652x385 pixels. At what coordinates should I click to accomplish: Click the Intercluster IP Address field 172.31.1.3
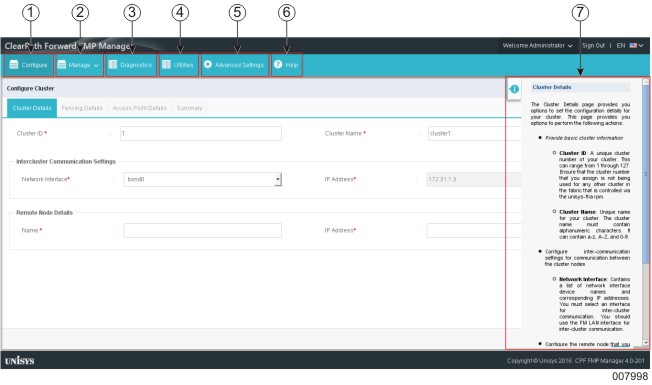pos(474,179)
